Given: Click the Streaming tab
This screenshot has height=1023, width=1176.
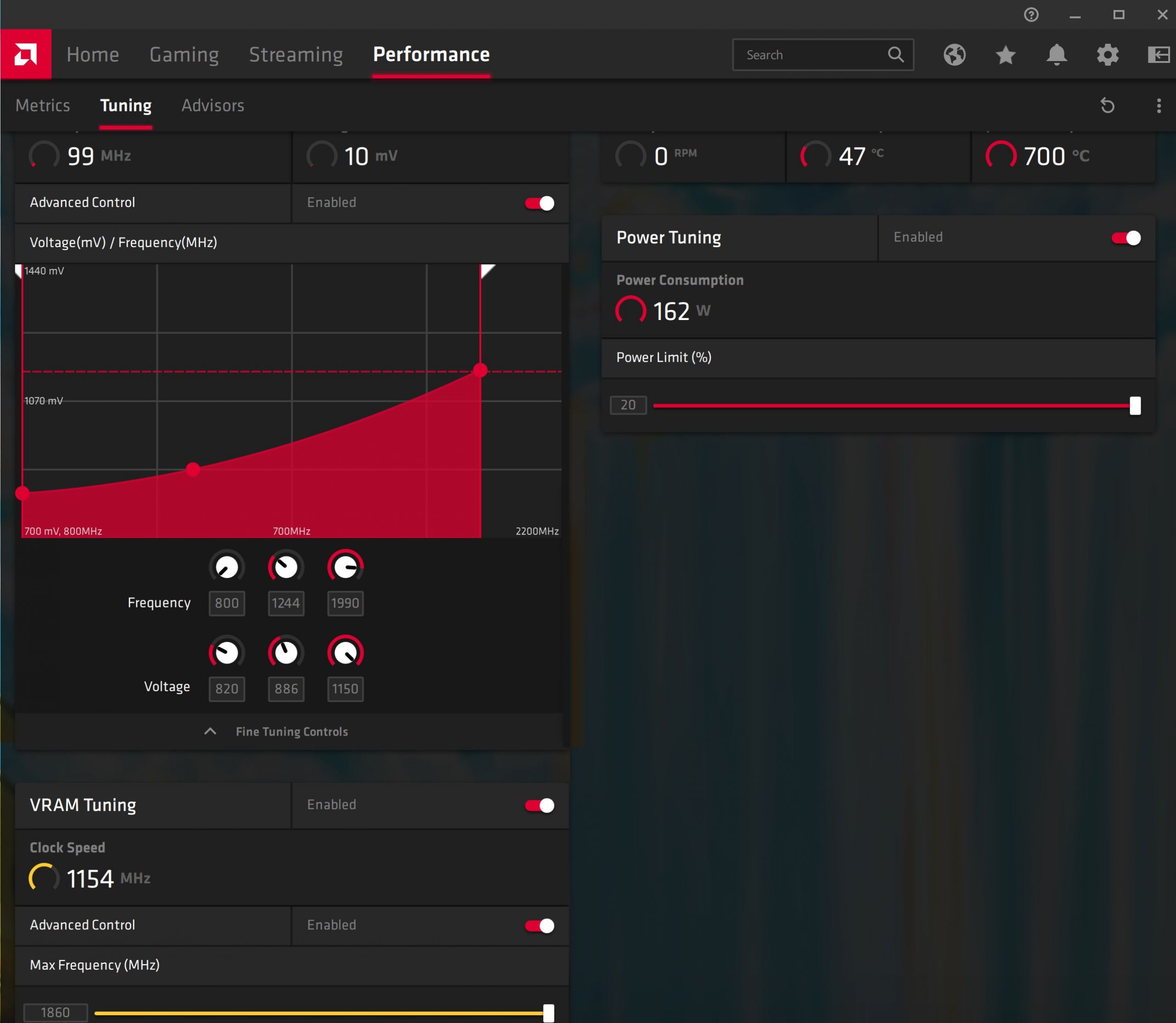Looking at the screenshot, I should 296,55.
